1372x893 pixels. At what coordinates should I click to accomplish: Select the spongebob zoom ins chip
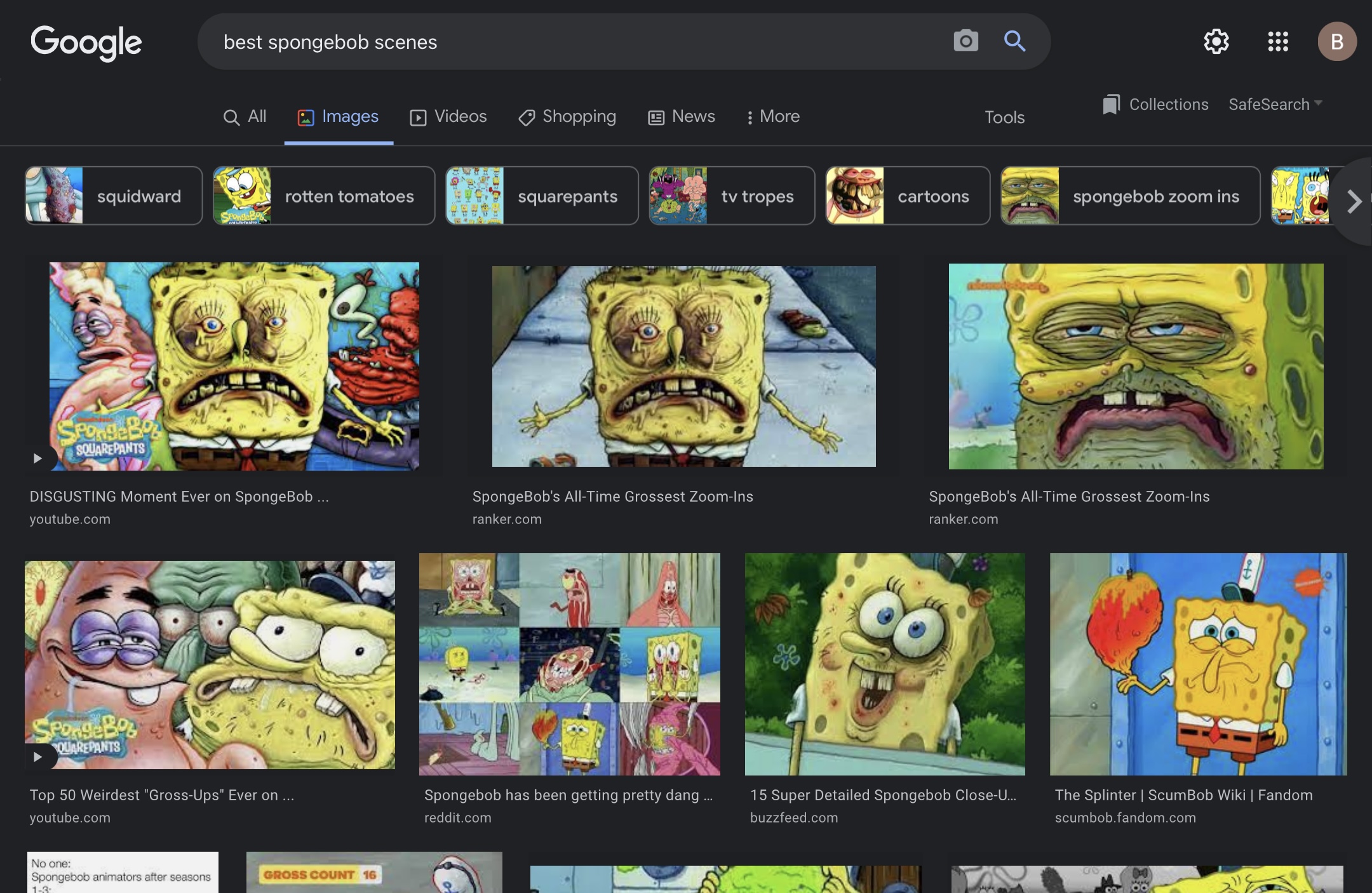coord(1131,196)
